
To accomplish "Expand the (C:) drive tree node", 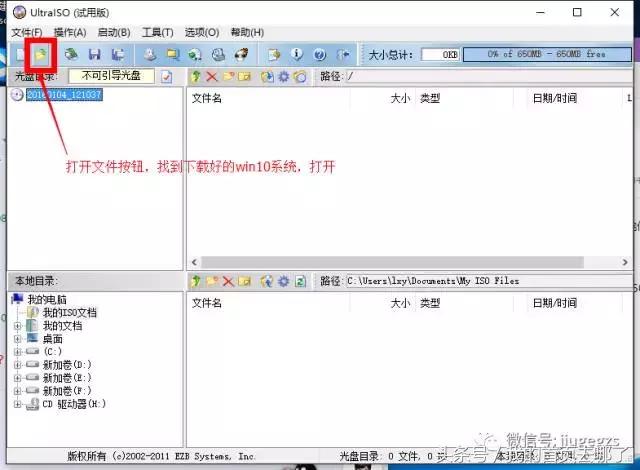I will (18, 352).
